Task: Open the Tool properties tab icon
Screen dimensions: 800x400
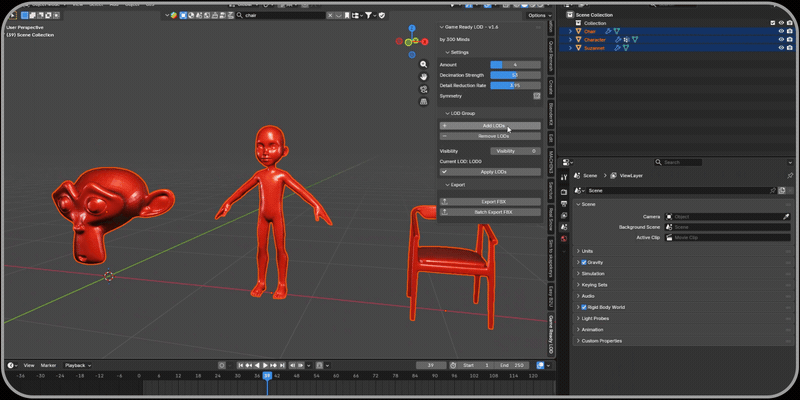Action: 564,178
